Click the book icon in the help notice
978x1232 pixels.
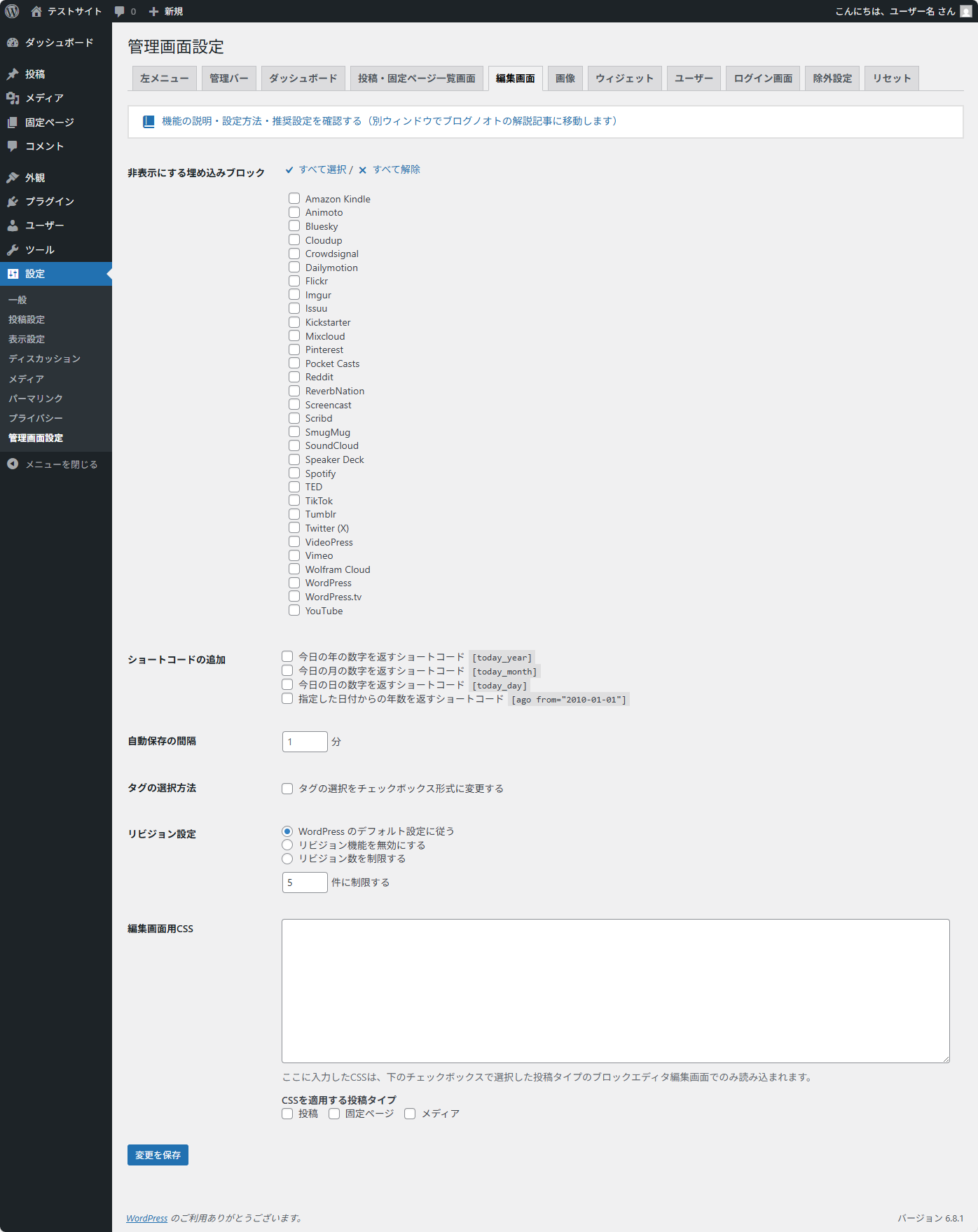tap(149, 121)
